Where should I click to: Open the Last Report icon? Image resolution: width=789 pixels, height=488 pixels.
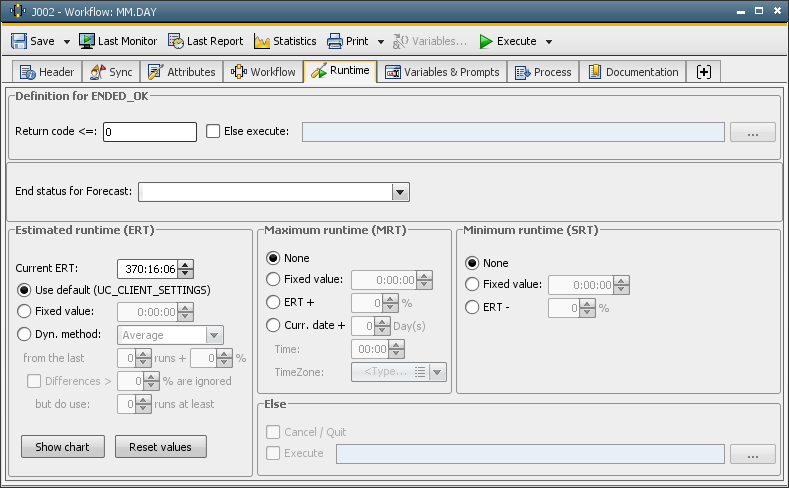[176, 41]
